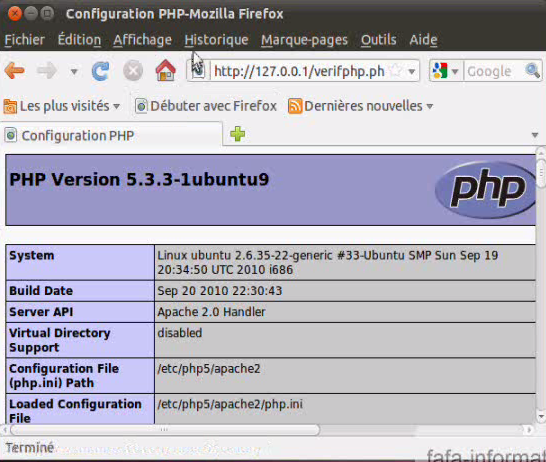546x462 pixels.
Task: Click the site identity icon in address bar
Action: pyautogui.click(x=198, y=71)
